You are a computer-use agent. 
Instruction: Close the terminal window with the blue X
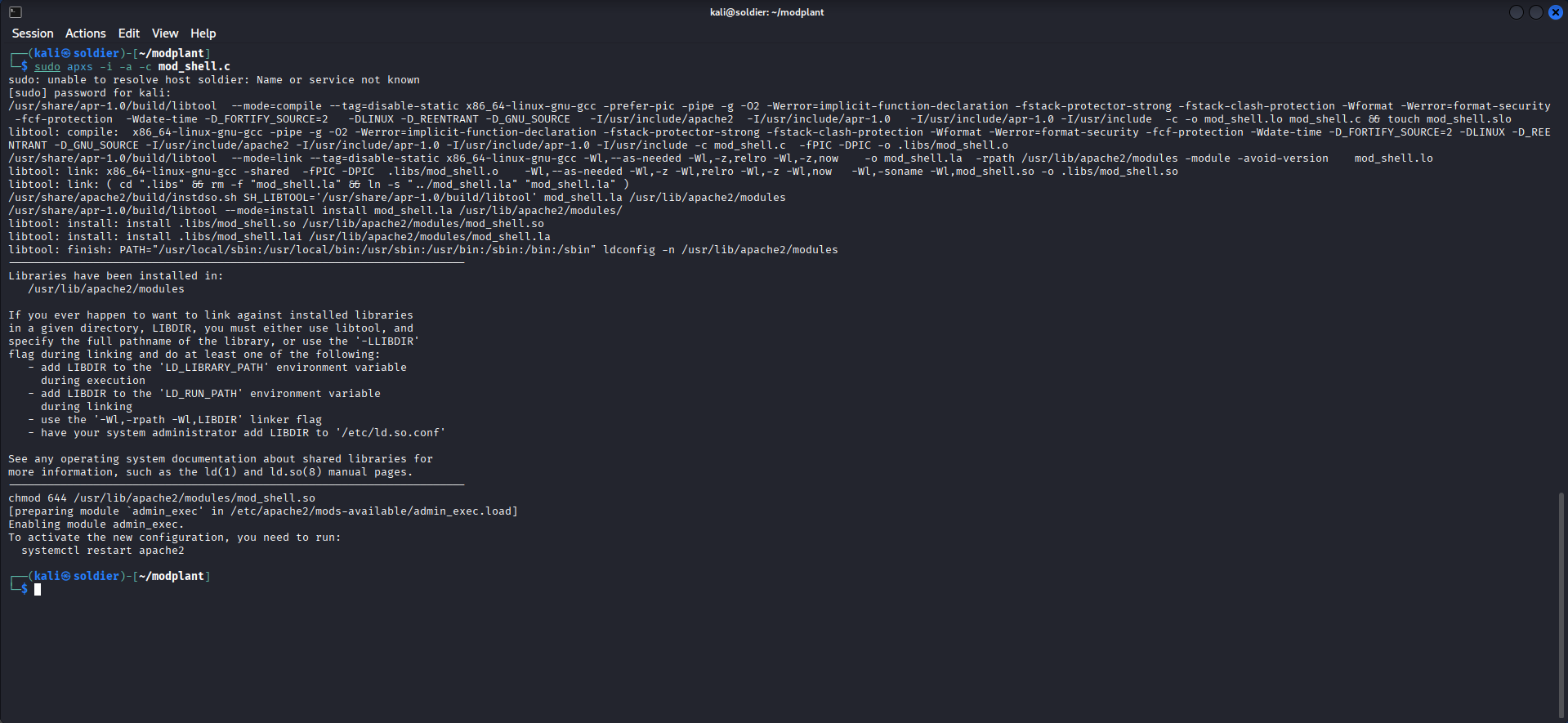1556,12
